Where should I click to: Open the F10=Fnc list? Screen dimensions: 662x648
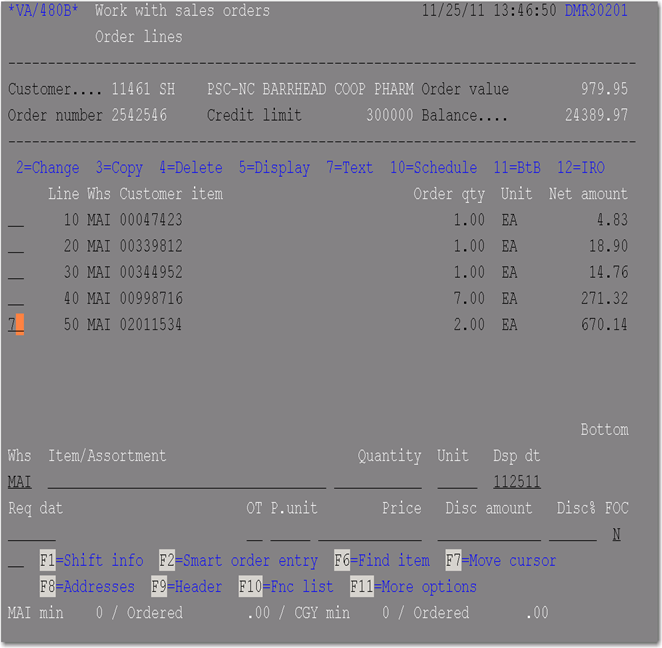[286, 587]
